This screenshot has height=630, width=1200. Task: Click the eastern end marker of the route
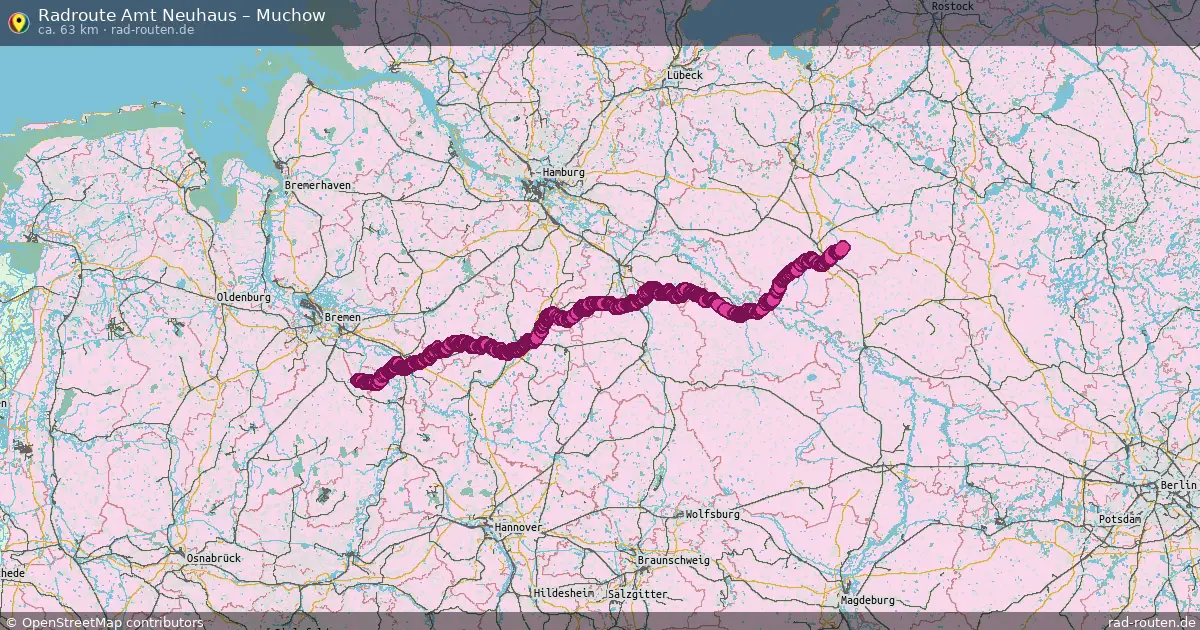[842, 247]
